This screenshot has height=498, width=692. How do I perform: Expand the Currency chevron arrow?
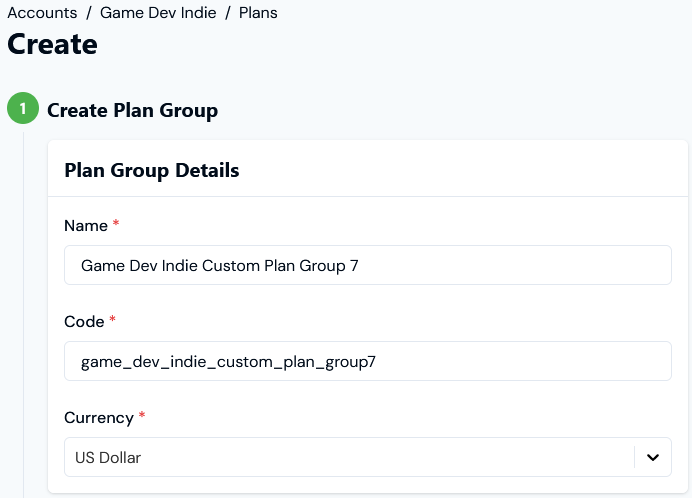[x=653, y=457]
